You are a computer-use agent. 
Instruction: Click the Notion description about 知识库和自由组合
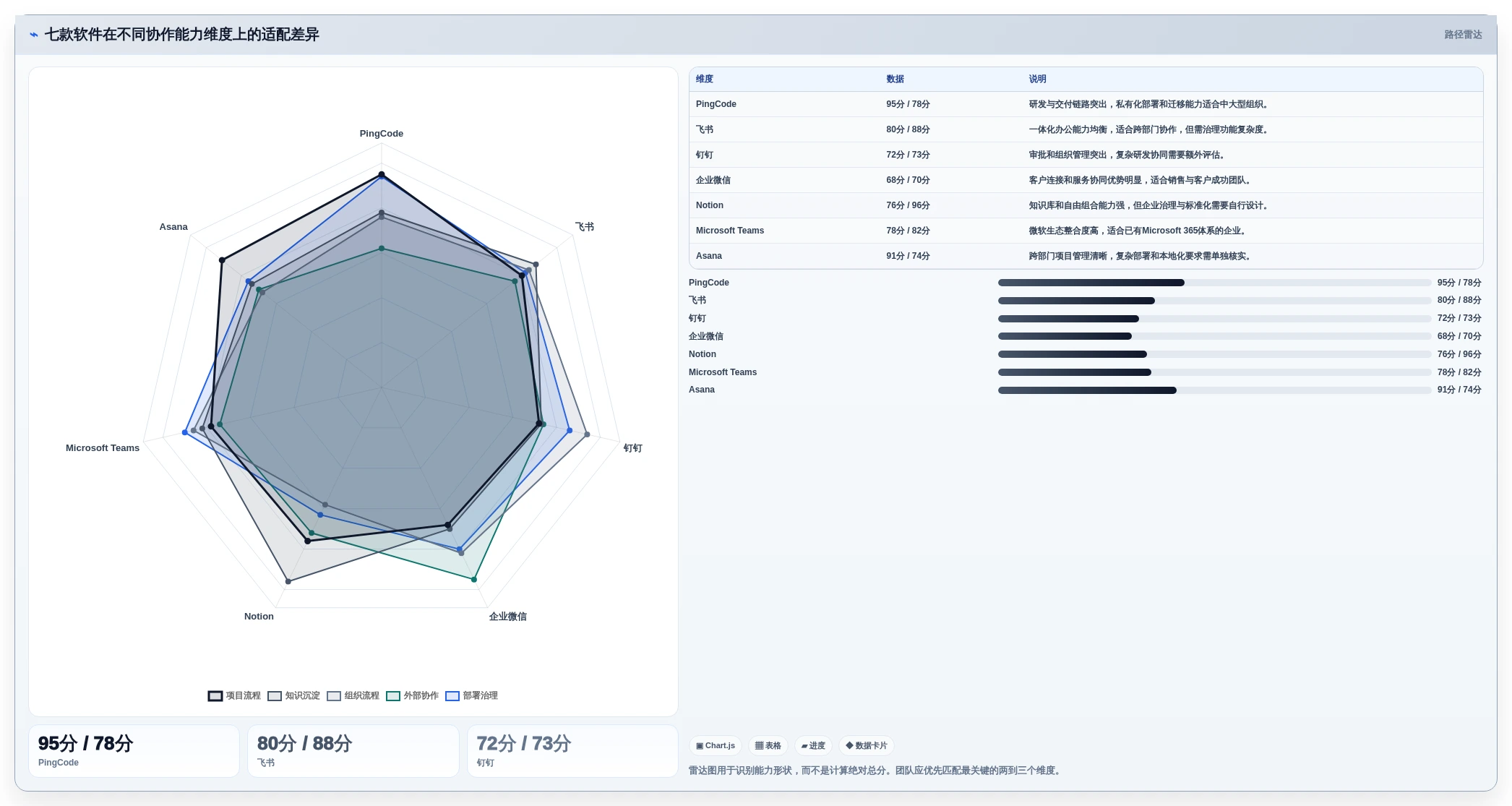click(x=1149, y=205)
